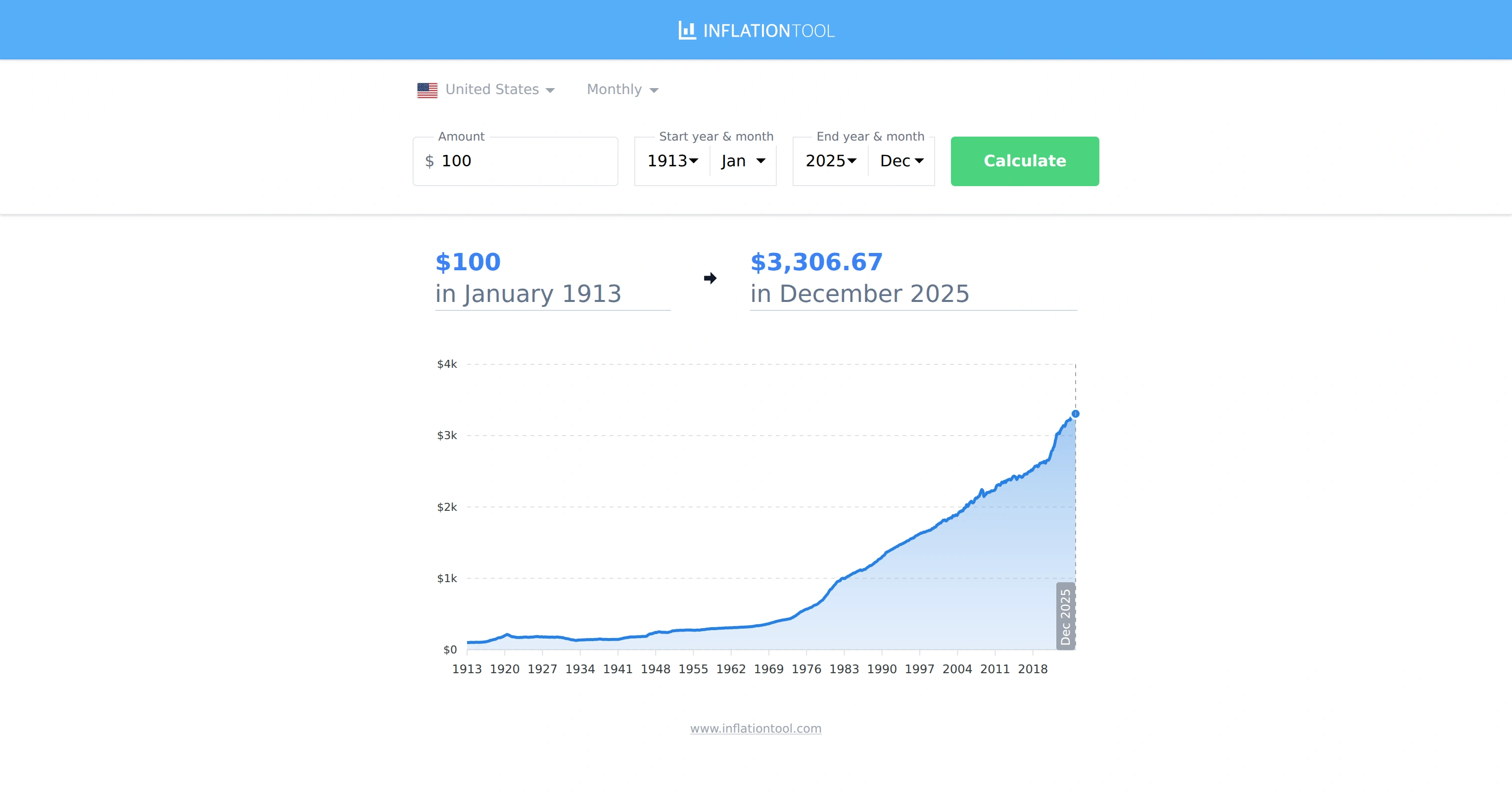Click the $4k gridline label on the chart
This screenshot has height=792, width=1512.
point(447,364)
